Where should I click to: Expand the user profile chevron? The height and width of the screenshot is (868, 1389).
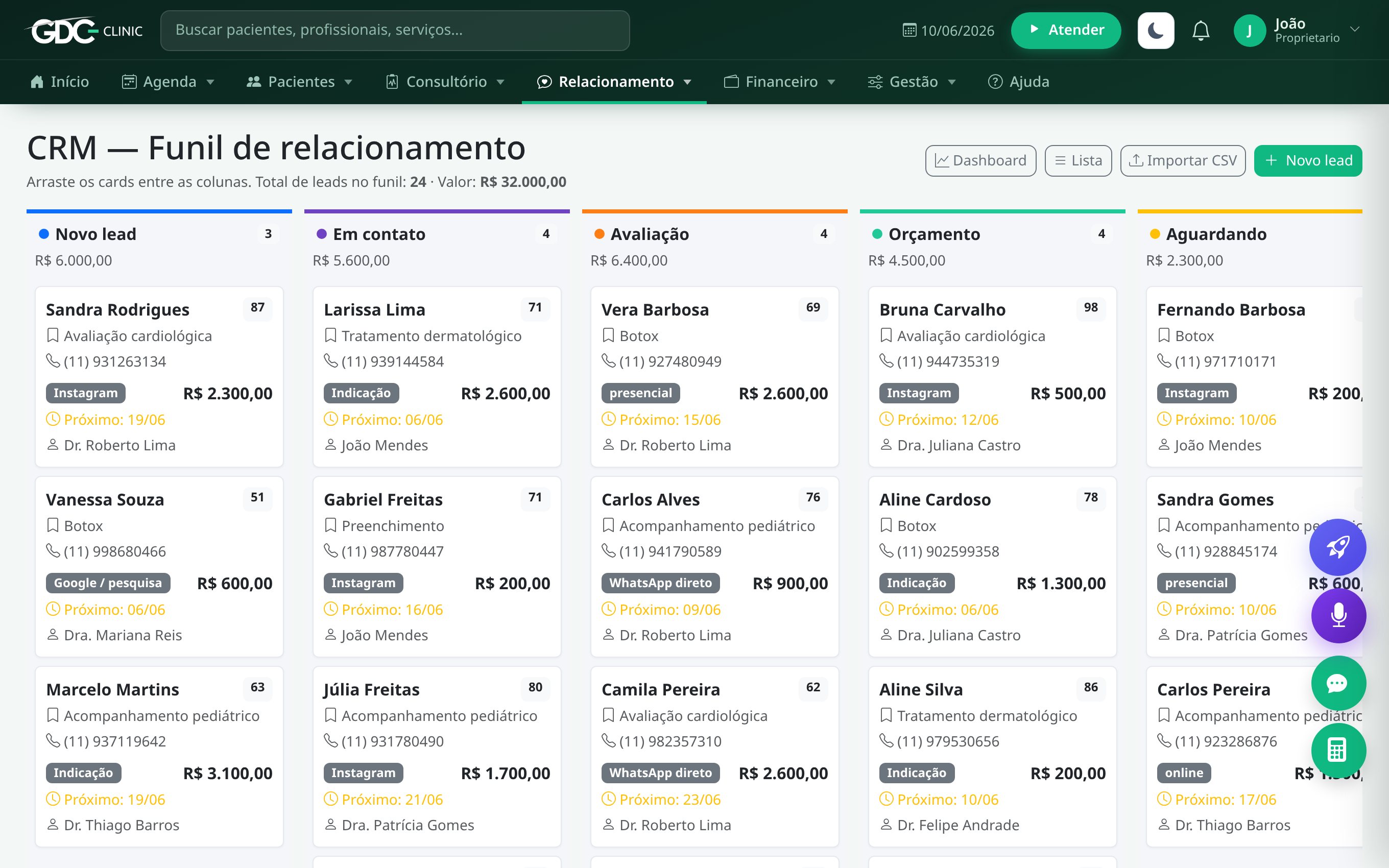(1355, 29)
